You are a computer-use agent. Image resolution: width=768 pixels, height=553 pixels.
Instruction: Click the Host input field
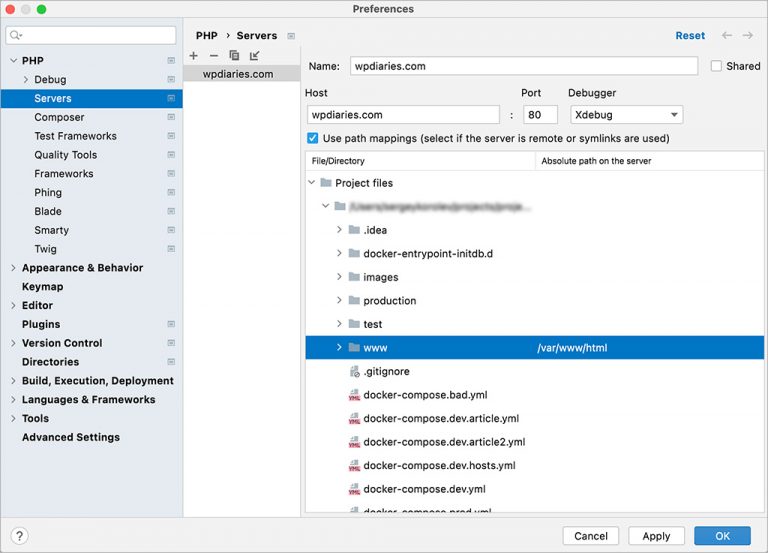coord(404,115)
